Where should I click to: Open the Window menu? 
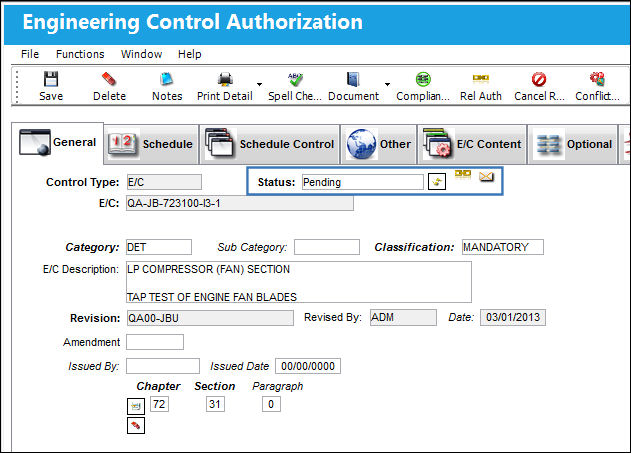tap(141, 54)
